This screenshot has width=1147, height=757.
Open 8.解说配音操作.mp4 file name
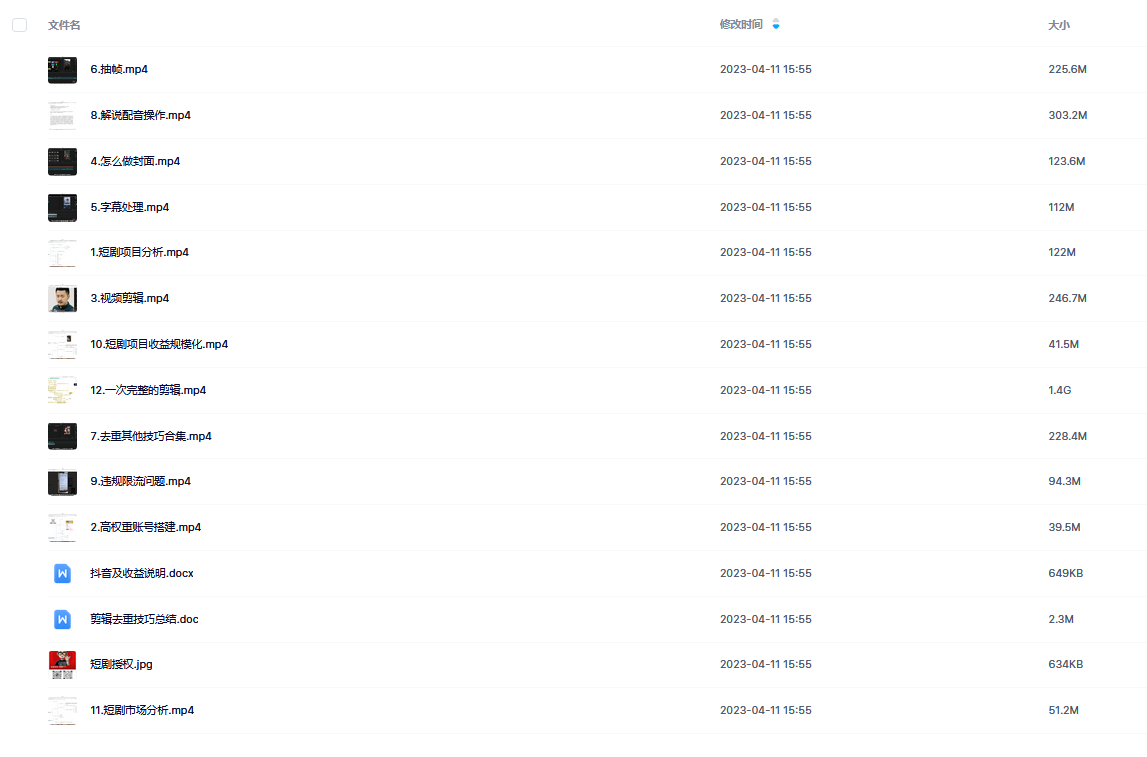[140, 116]
